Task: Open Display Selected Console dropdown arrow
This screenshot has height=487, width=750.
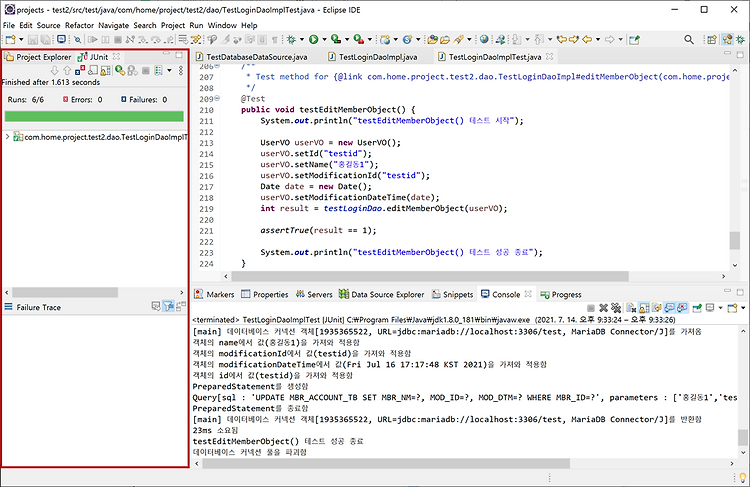Action: coord(720,308)
